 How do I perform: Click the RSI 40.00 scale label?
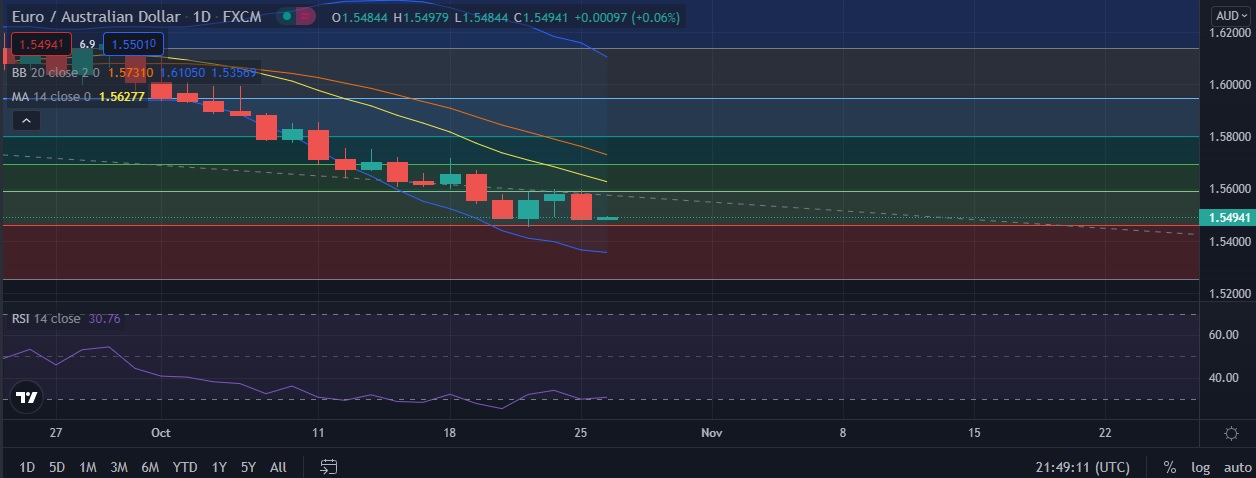[1224, 378]
